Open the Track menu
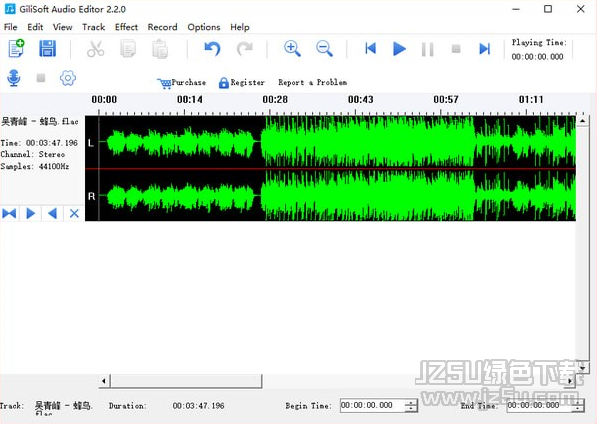 (94, 27)
